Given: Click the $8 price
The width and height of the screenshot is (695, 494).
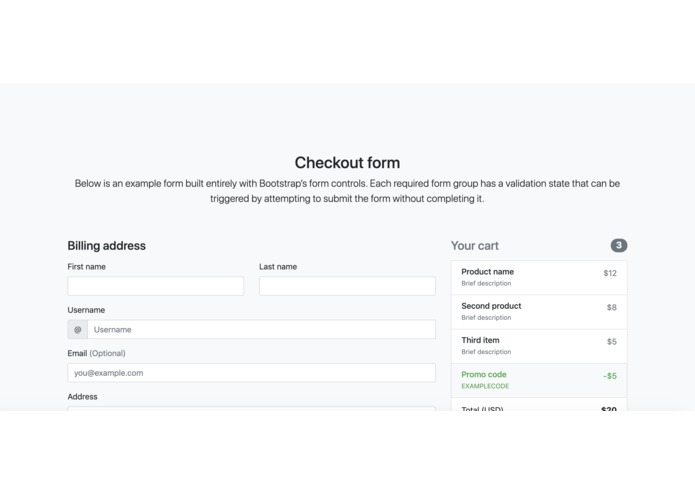Looking at the screenshot, I should tap(612, 307).
